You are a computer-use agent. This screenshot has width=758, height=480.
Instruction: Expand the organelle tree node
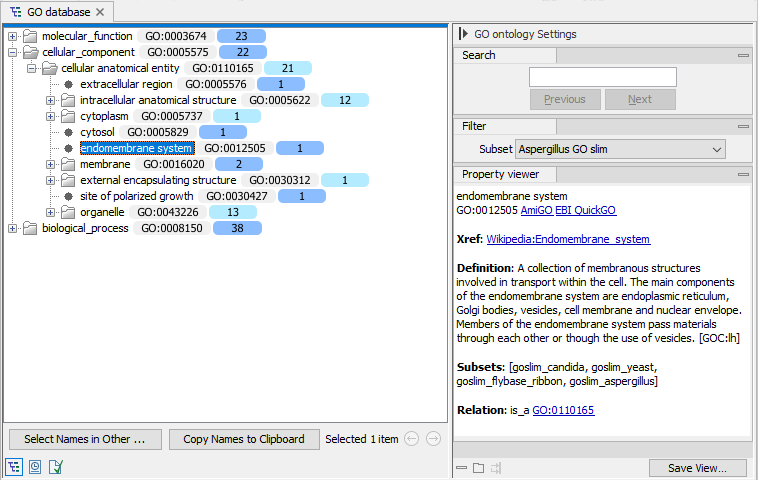coord(51,212)
